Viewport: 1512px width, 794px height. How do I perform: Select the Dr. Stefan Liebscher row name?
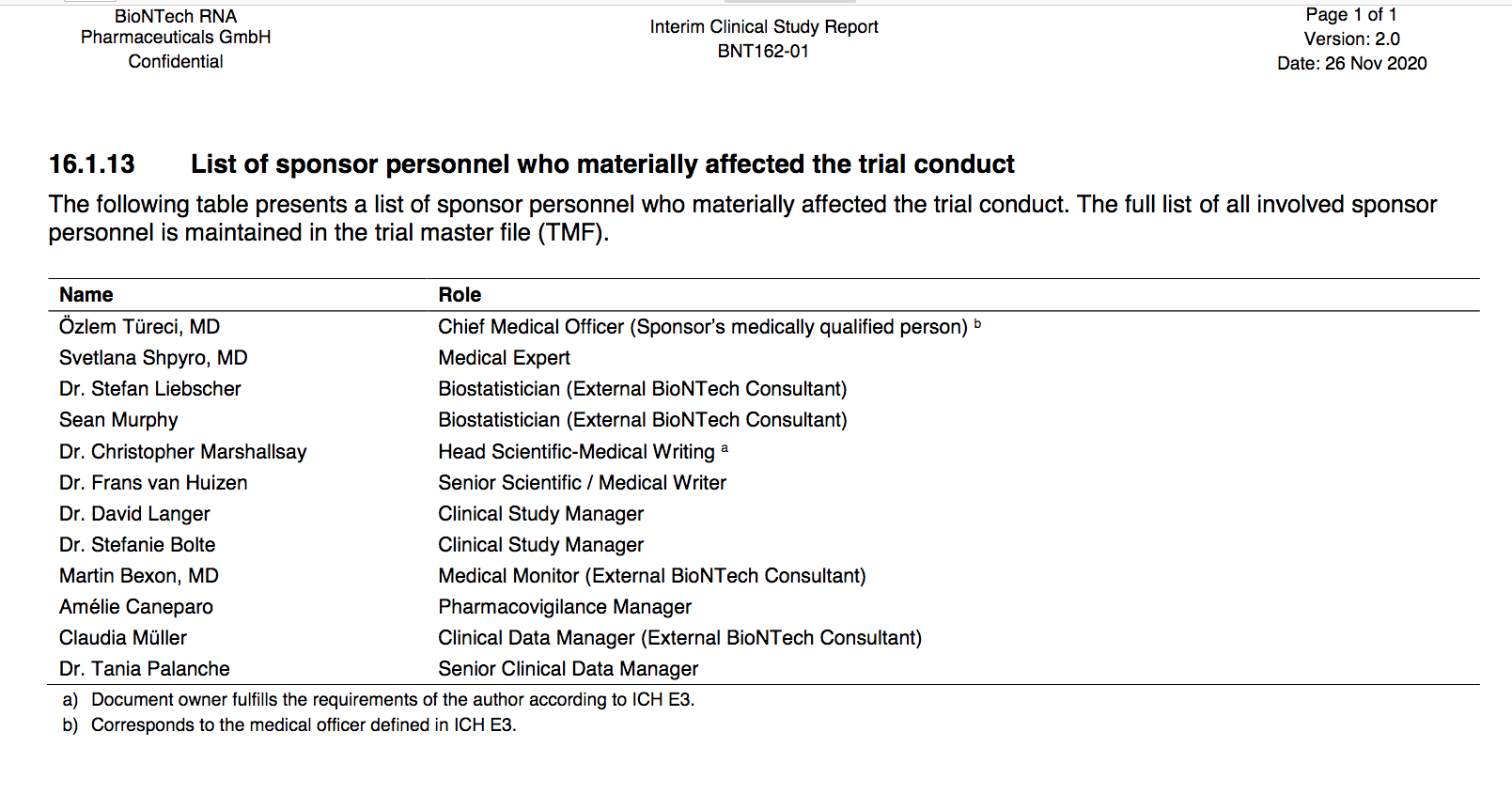point(150,389)
